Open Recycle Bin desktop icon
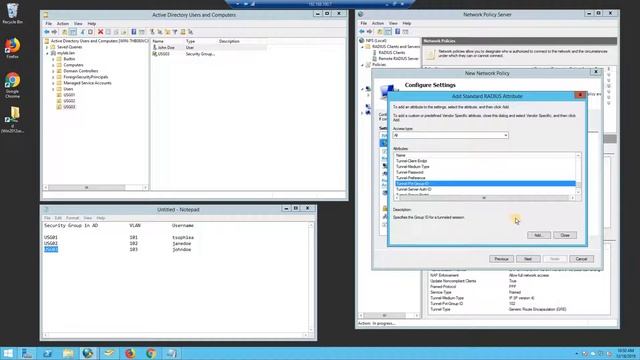This screenshot has width=640, height=360. pyautogui.click(x=13, y=13)
